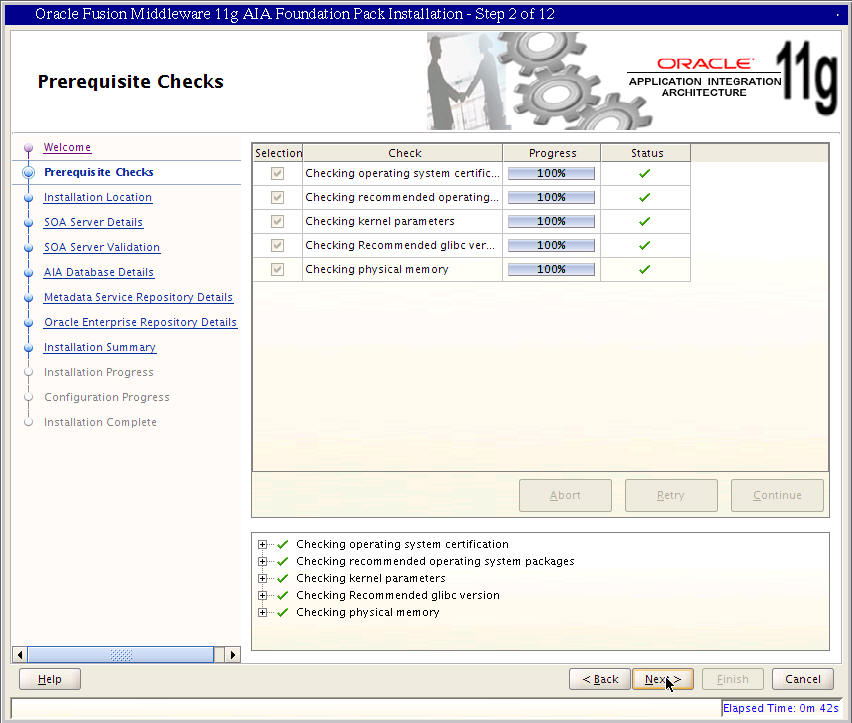Click the Prerequisite Checks step bullet icon
Viewport: 852px width, 723px height.
pyautogui.click(x=29, y=172)
